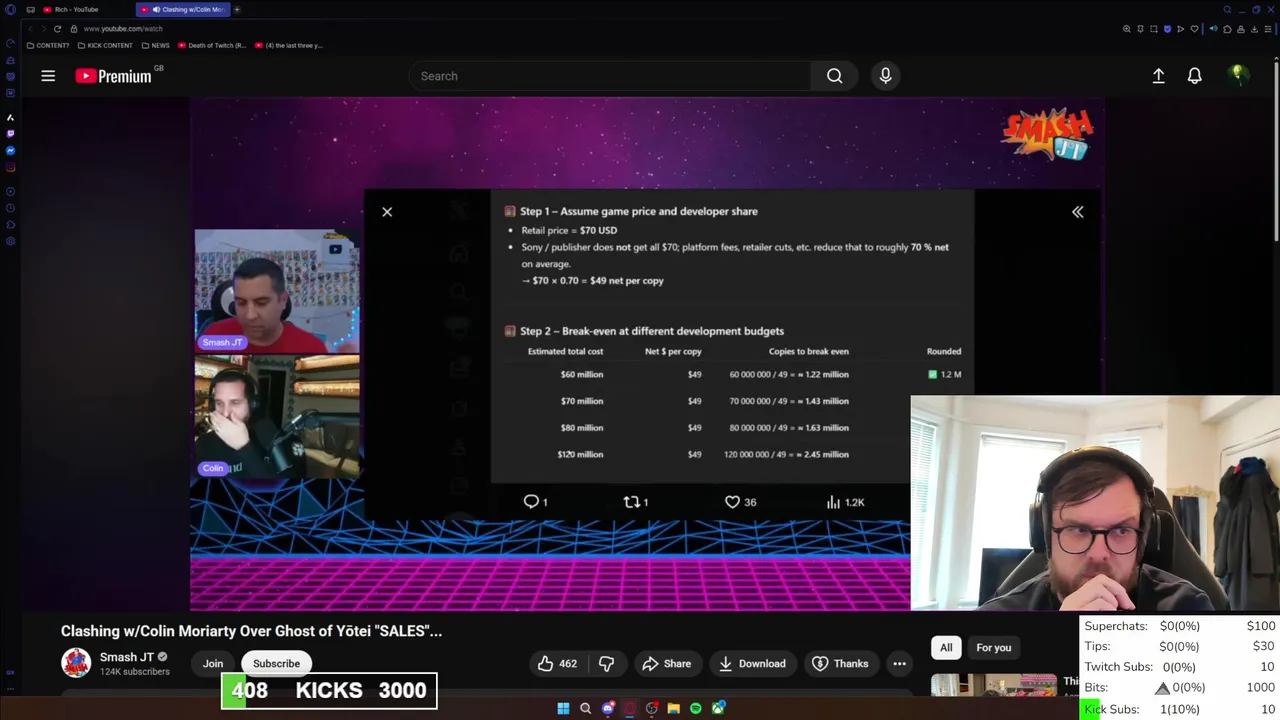Click the send/flow arrow toolbar icon

(x=1180, y=29)
